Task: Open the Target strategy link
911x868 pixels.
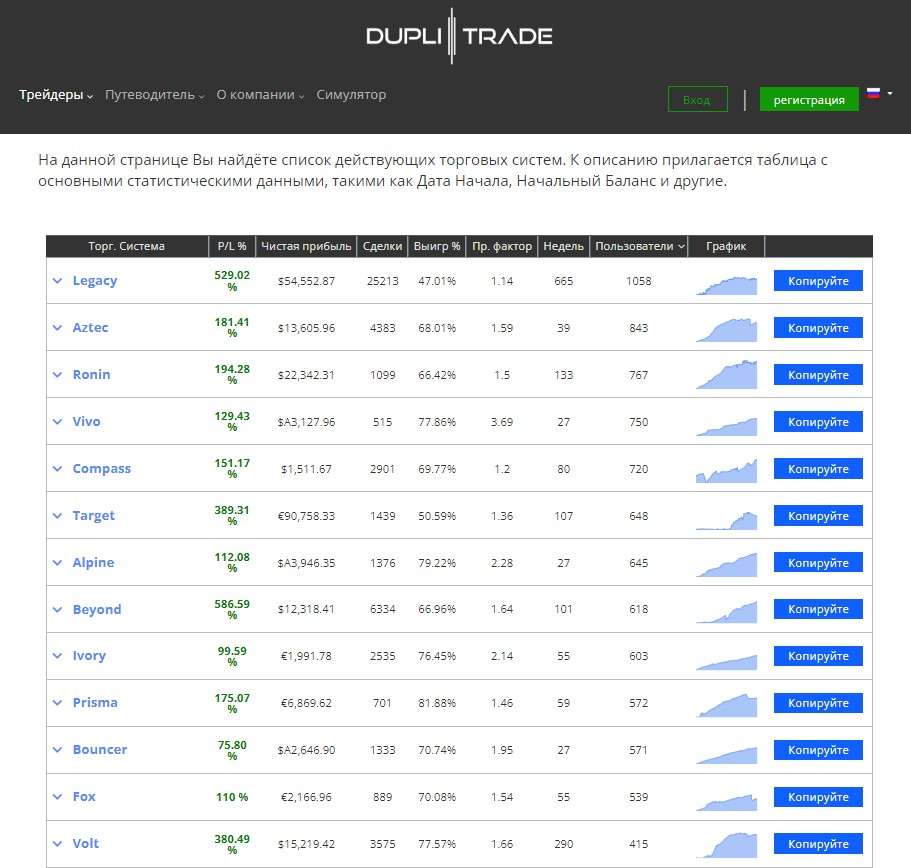Action: pos(94,516)
